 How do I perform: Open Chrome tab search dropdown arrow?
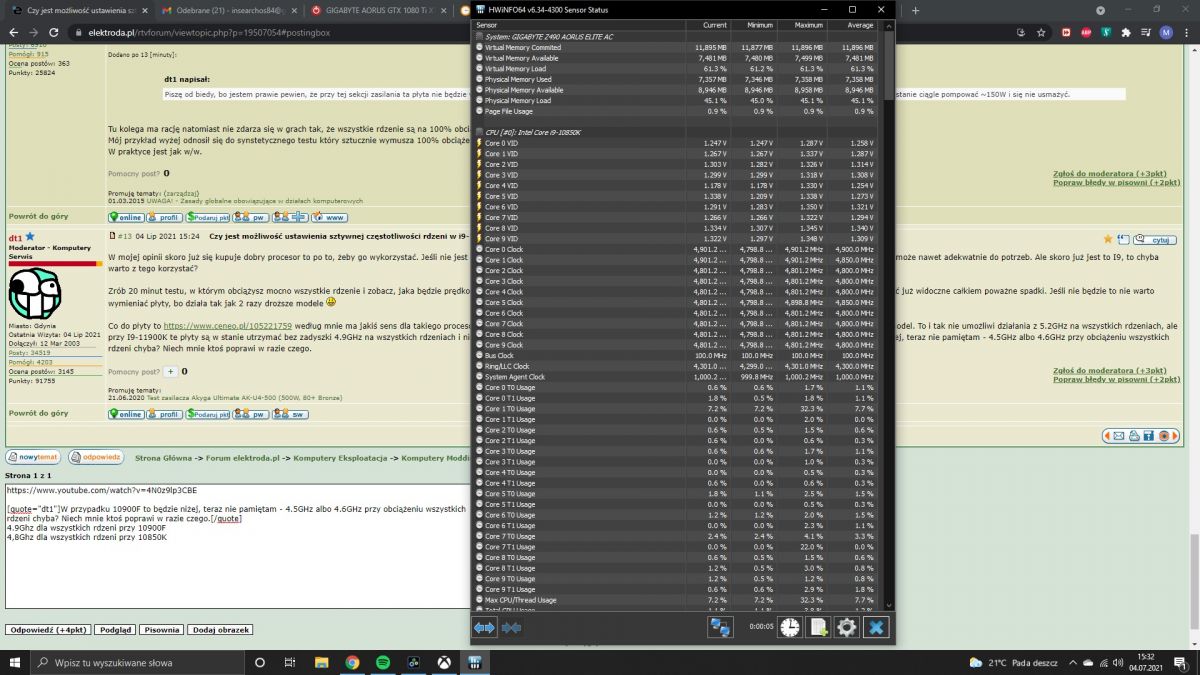pyautogui.click(x=1098, y=9)
